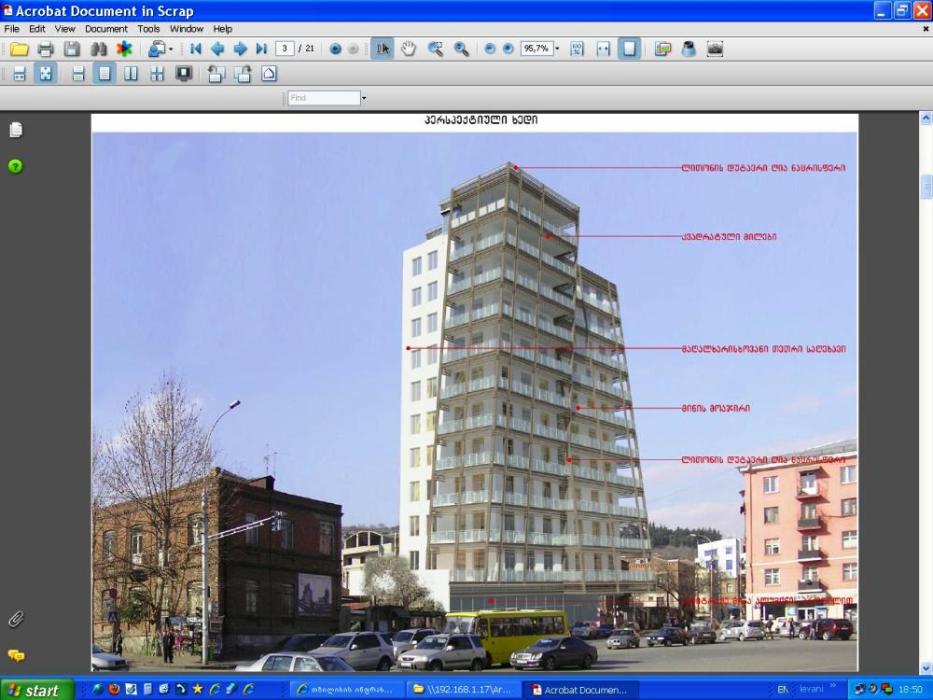Screen dimensions: 933x700
Task: Toggle single page layout mode
Action: 104,73
